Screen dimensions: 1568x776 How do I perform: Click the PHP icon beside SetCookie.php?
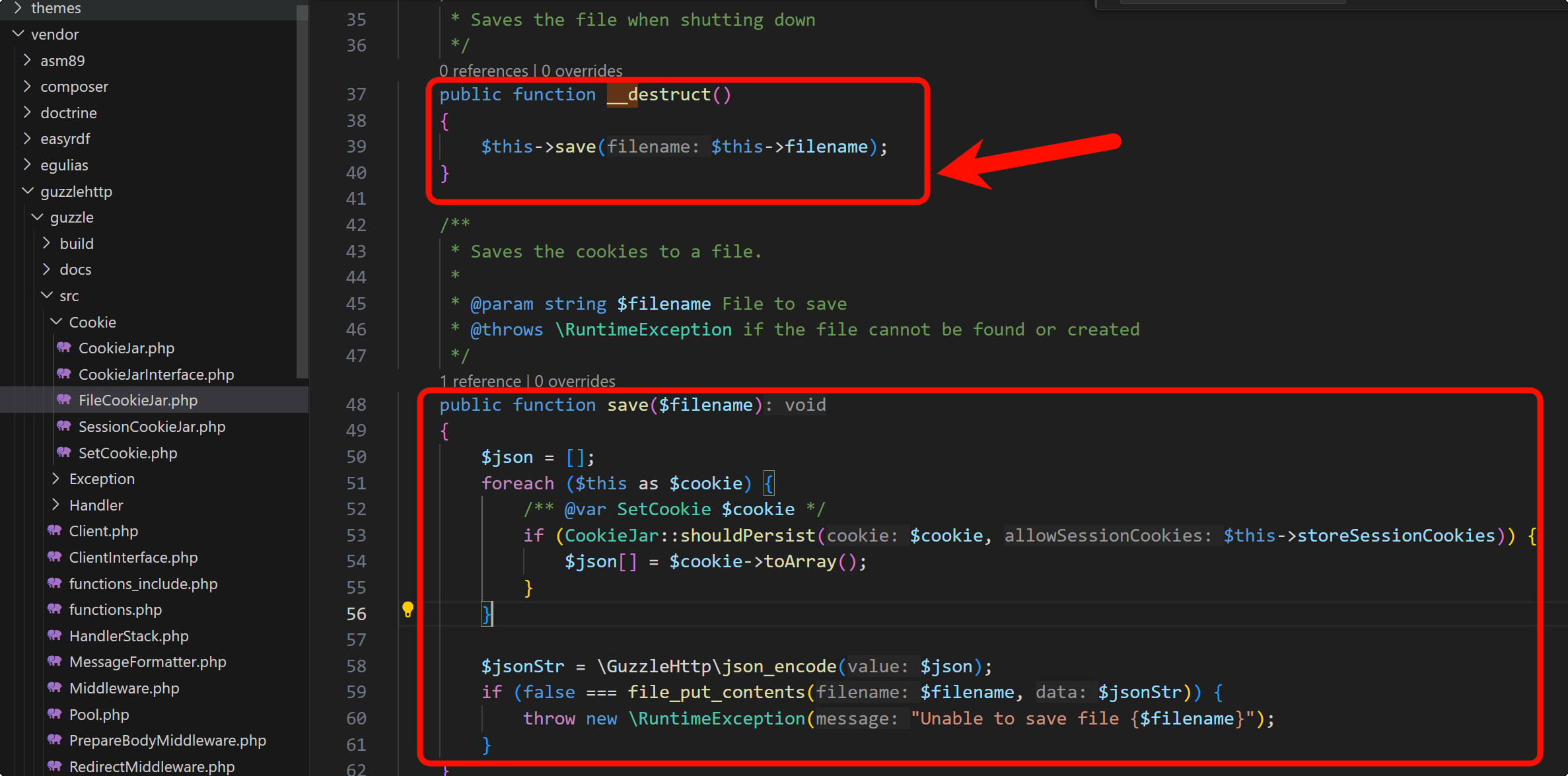tap(64, 452)
